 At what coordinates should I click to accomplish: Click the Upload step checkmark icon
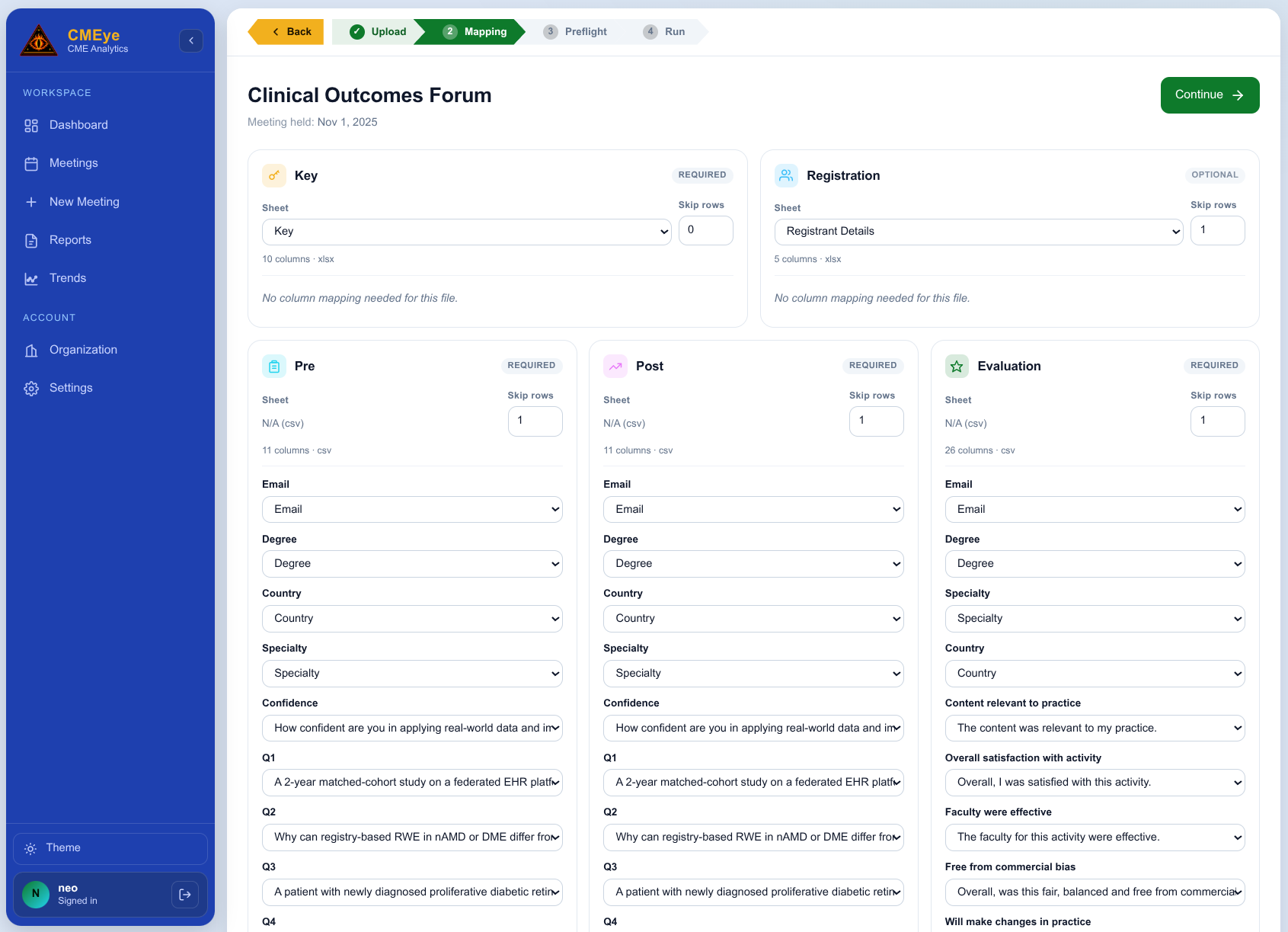[357, 31]
